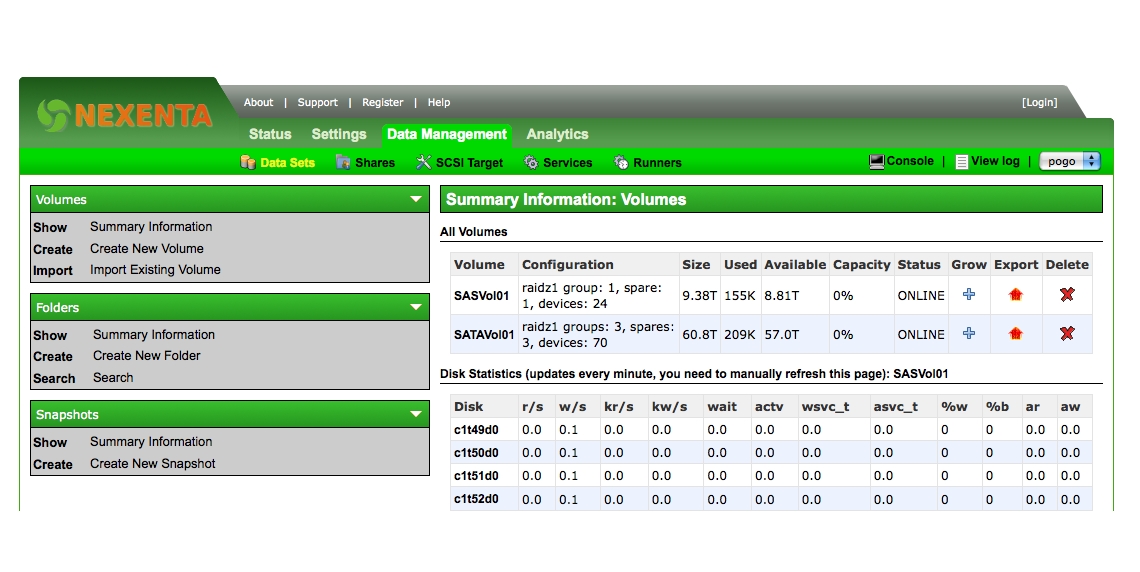This screenshot has width=1140, height=572.
Task: Show Folders Summary Information
Action: point(154,334)
